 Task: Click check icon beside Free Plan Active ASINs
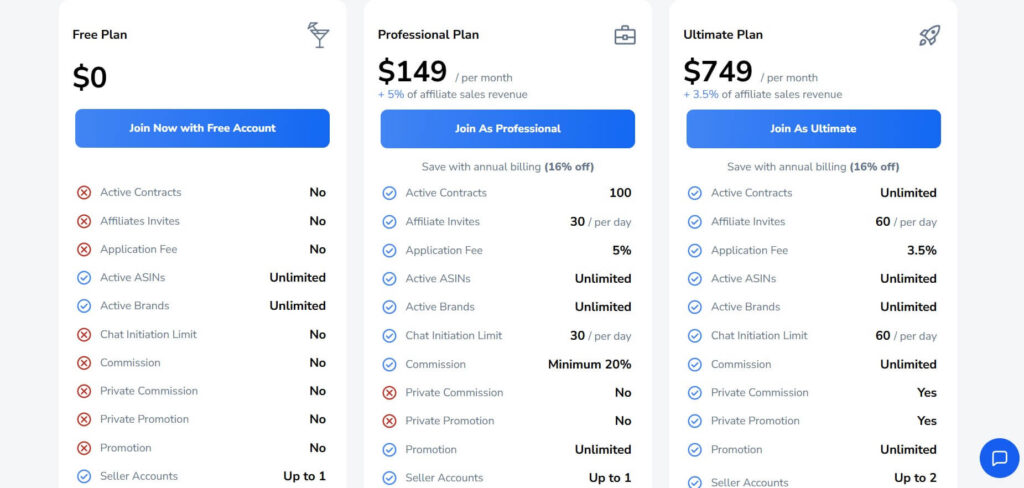click(84, 278)
